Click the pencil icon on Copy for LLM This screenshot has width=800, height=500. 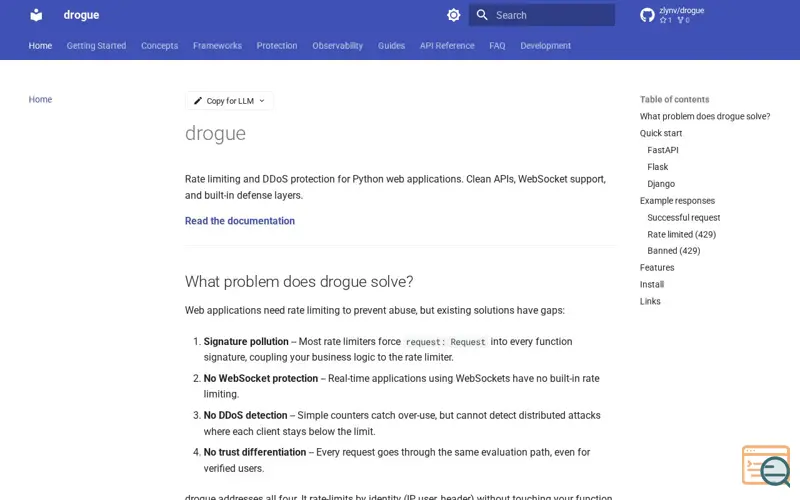(x=198, y=101)
